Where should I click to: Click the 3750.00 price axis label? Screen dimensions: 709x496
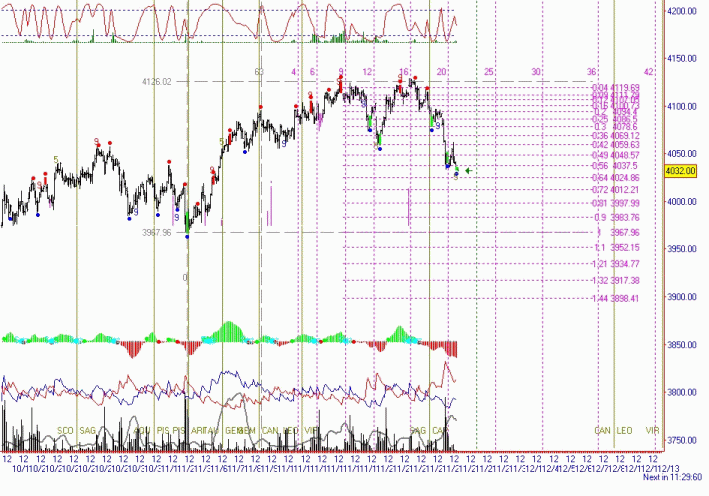[x=682, y=440]
